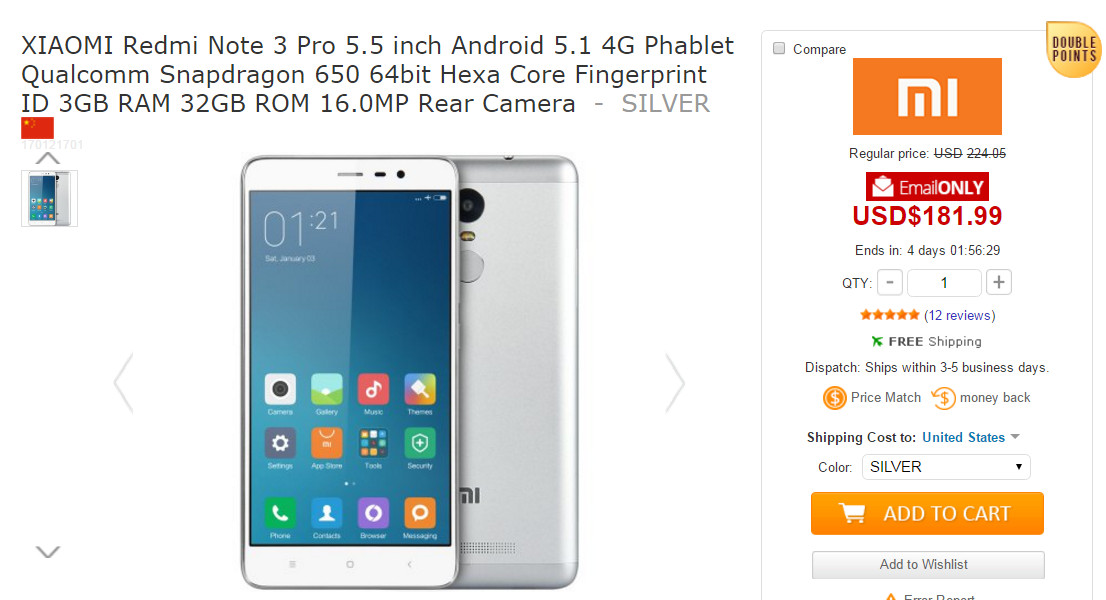
Task: Click the China flag icon
Action: tap(37, 128)
